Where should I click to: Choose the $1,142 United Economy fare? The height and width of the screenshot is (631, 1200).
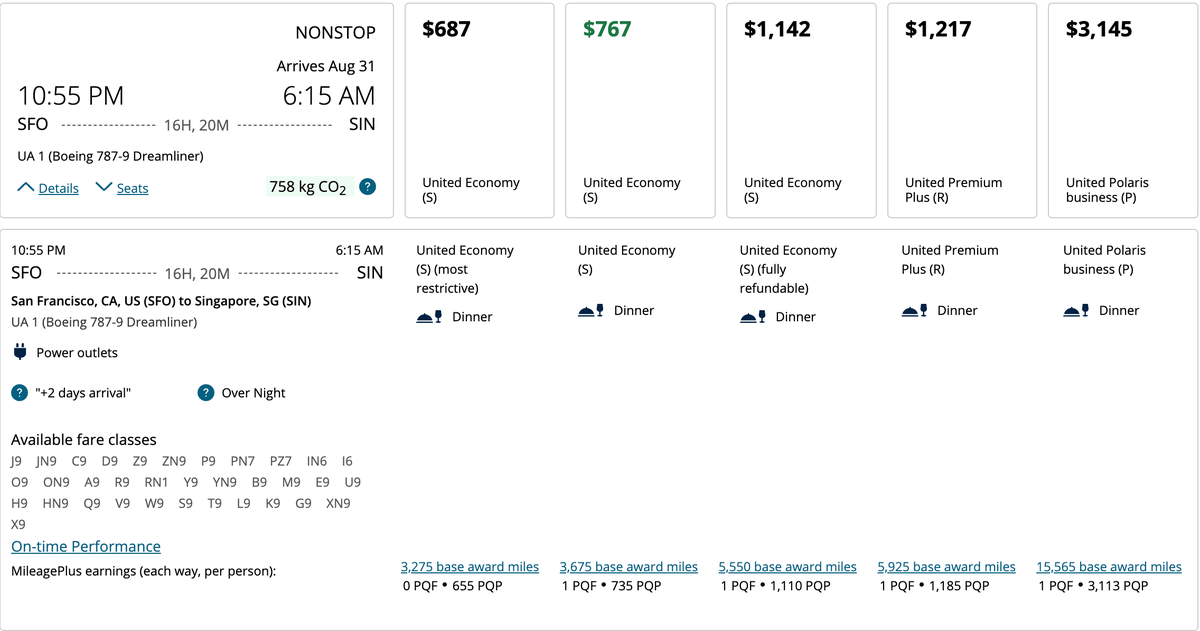(801, 110)
